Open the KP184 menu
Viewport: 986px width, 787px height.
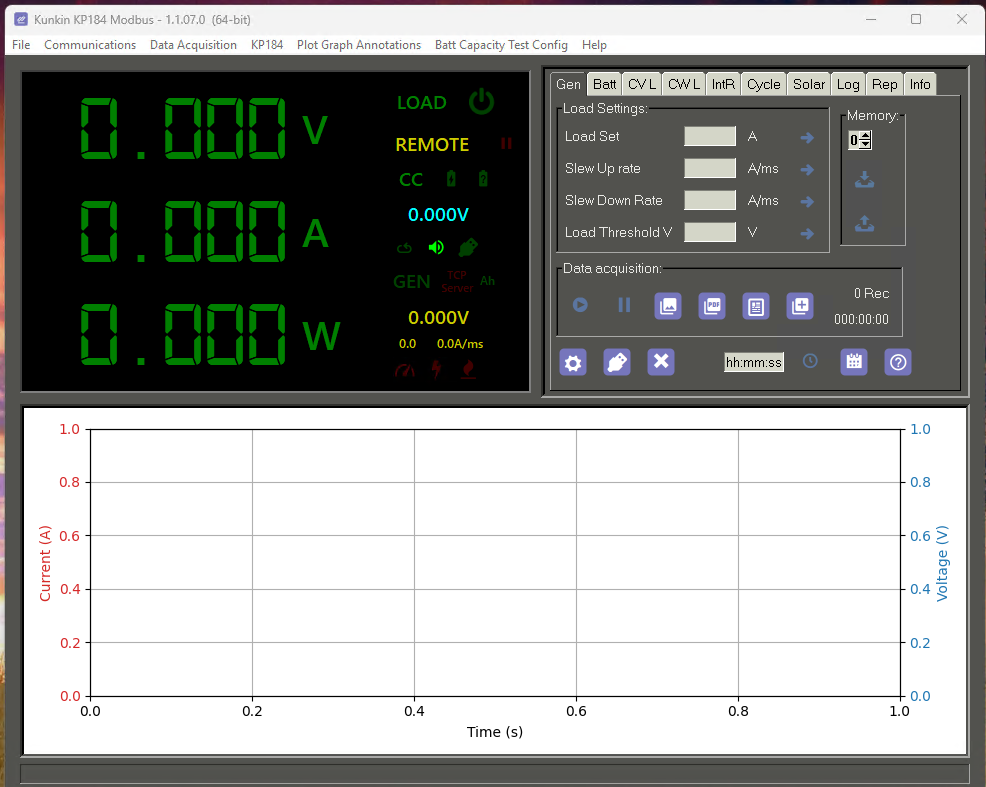267,45
